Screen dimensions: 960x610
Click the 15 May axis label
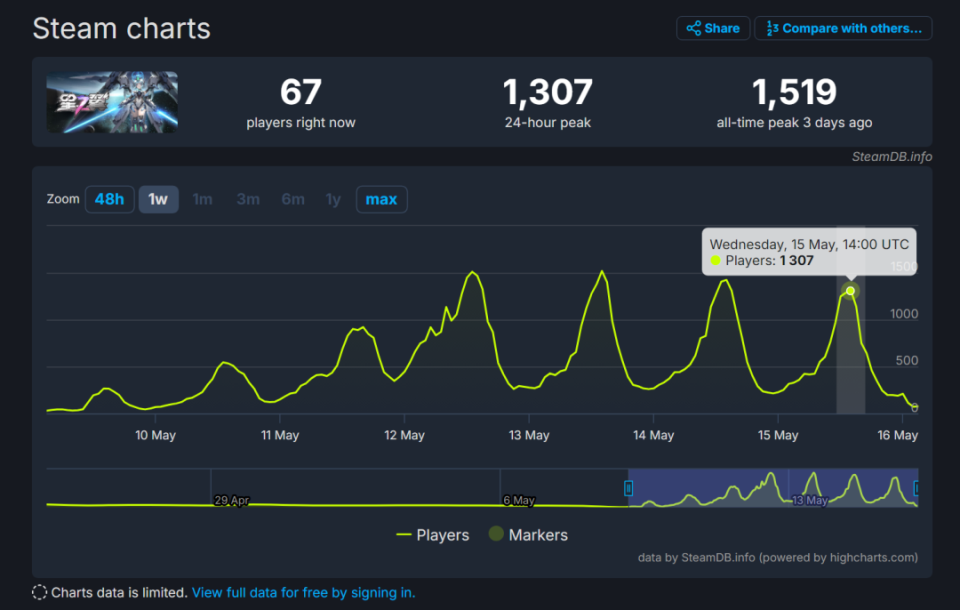778,435
